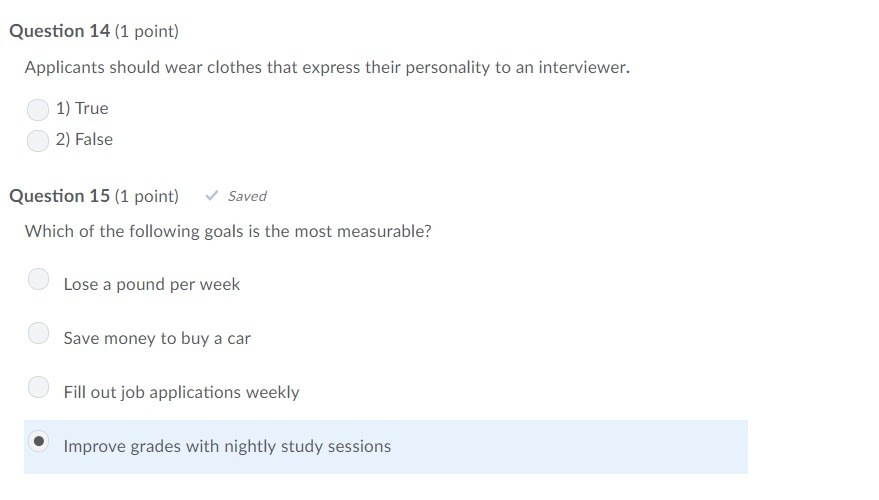Click the selected 'Improve grades' radio button
Screen dimensions: 879x500
[x=38, y=441]
